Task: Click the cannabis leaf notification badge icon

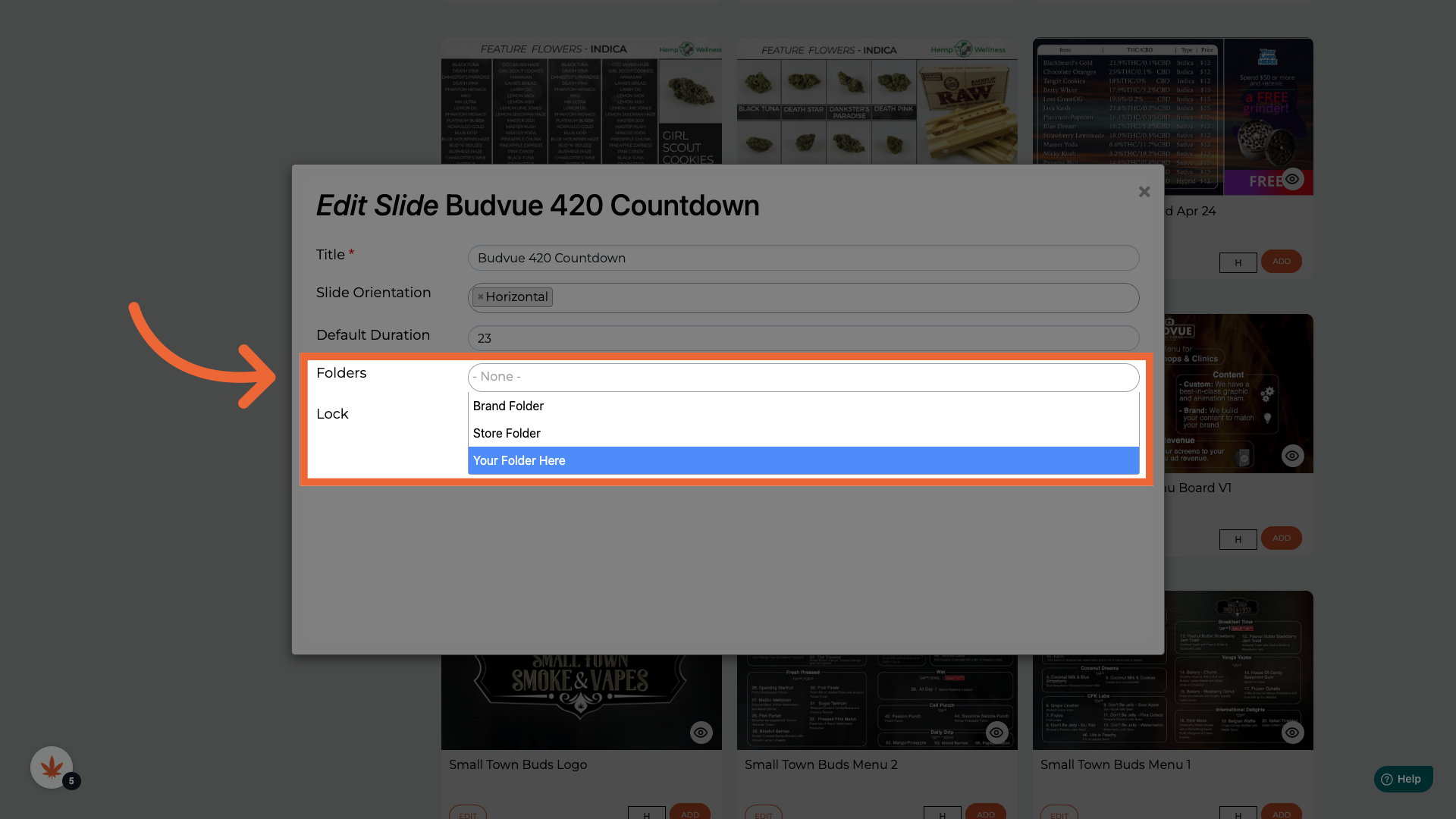Action: pyautogui.click(x=52, y=767)
